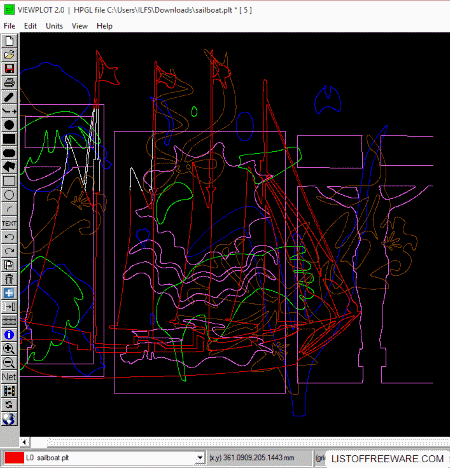Zoom out with the magnifier minus icon
The image size is (450, 468).
(9, 363)
